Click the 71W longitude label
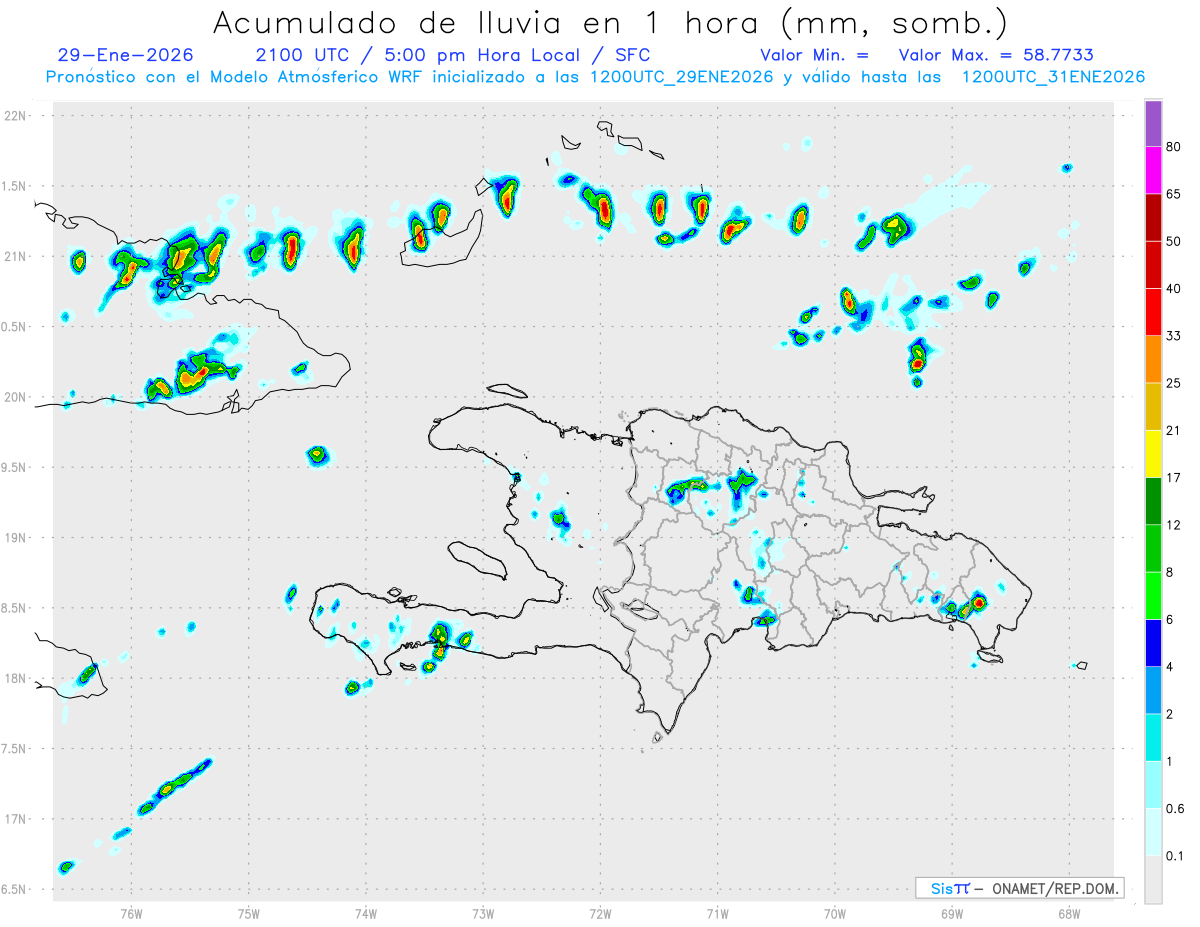Screen dimensions: 1200x927 717,913
